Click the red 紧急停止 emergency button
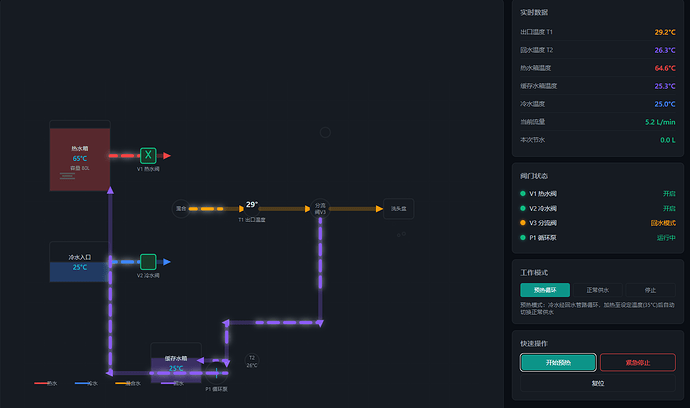690x408 pixels. point(638,363)
